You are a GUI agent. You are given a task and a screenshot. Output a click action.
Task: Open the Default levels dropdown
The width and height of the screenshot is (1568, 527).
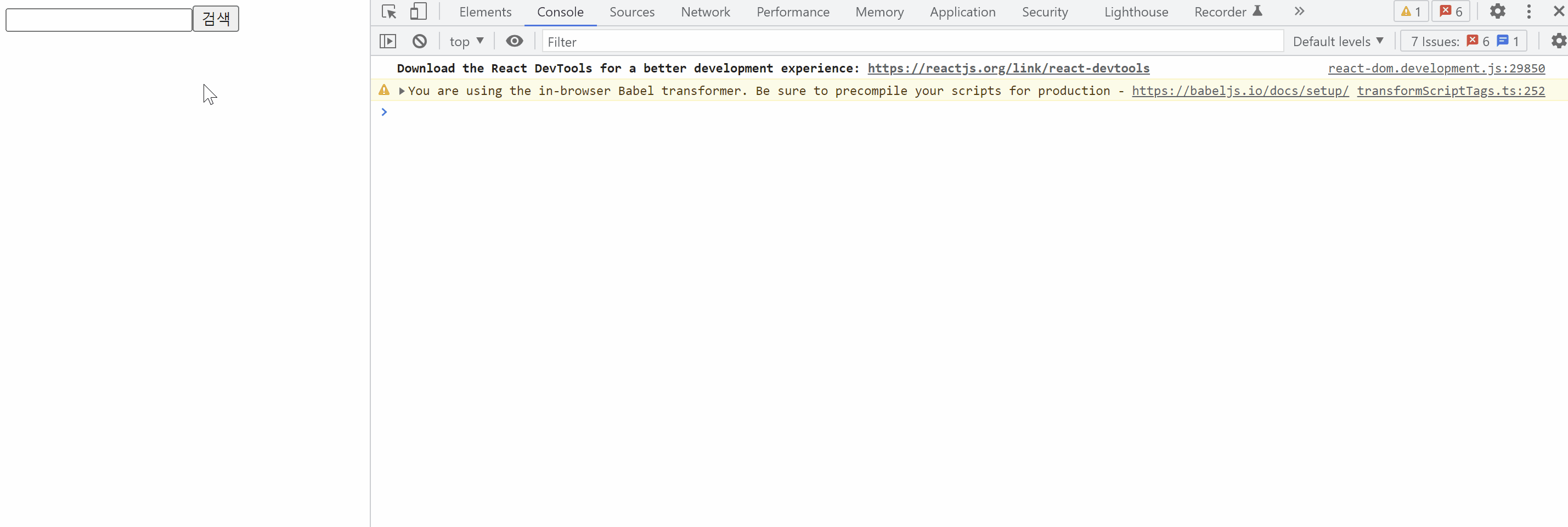1338,41
